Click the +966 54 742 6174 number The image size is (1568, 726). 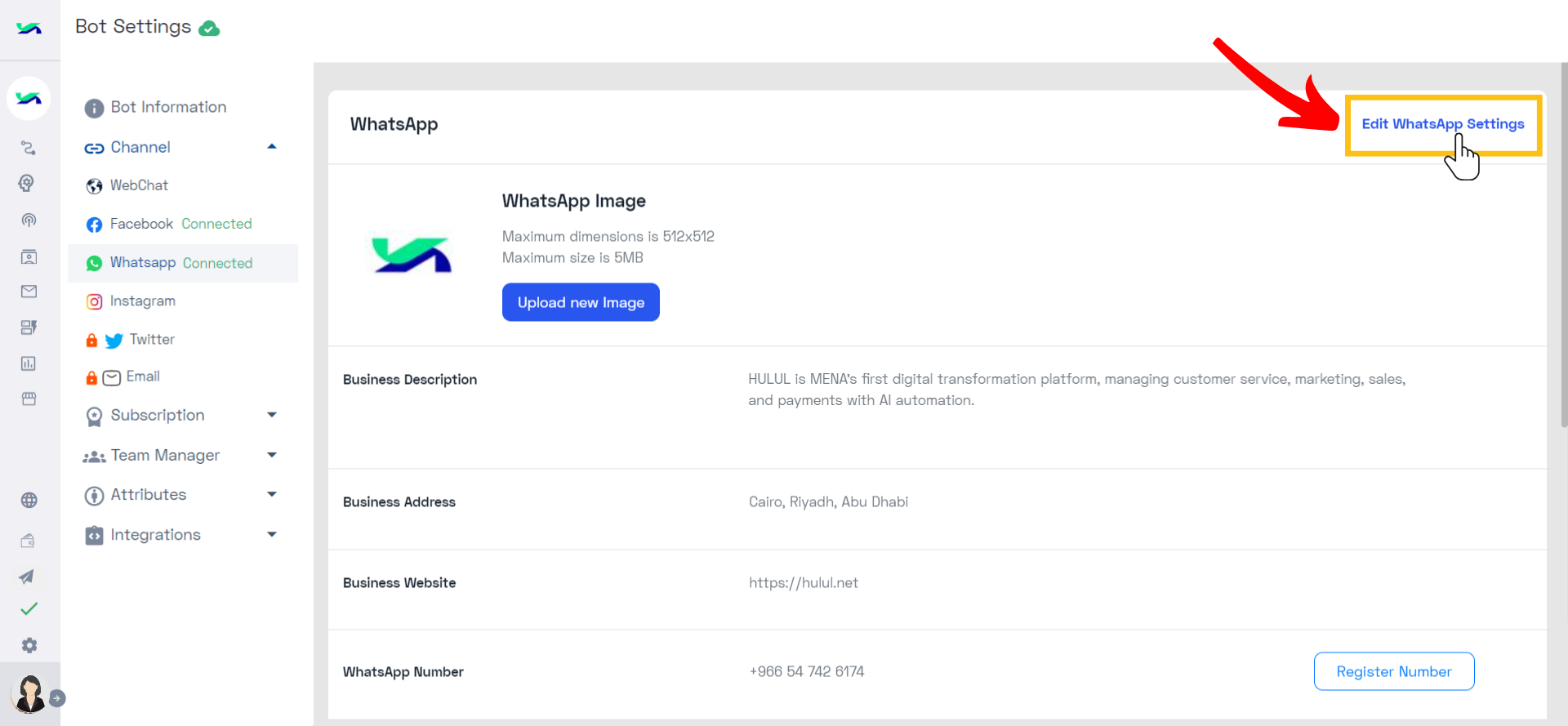click(x=807, y=672)
